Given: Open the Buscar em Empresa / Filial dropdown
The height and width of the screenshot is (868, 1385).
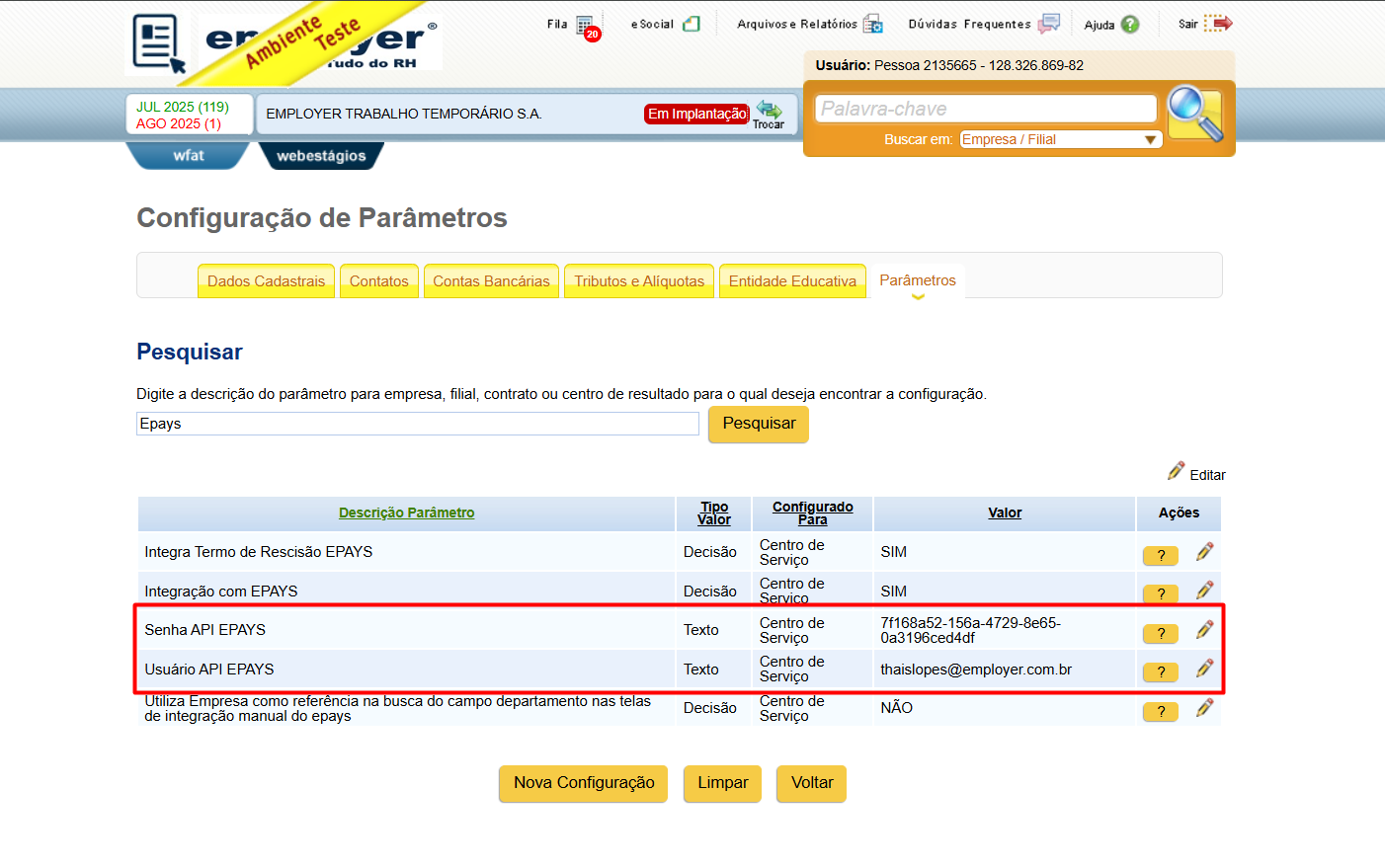Looking at the screenshot, I should tap(1061, 139).
